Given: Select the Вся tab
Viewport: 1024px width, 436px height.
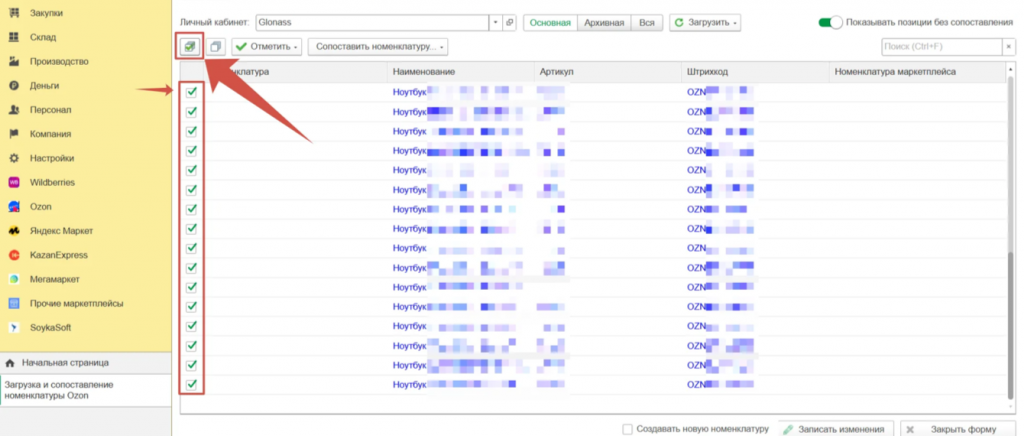Looking at the screenshot, I should coord(646,22).
